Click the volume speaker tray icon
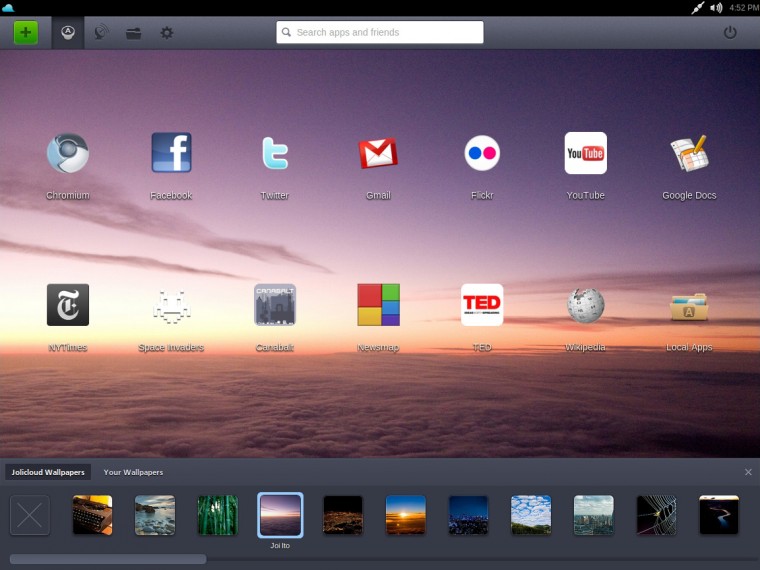 716,8
